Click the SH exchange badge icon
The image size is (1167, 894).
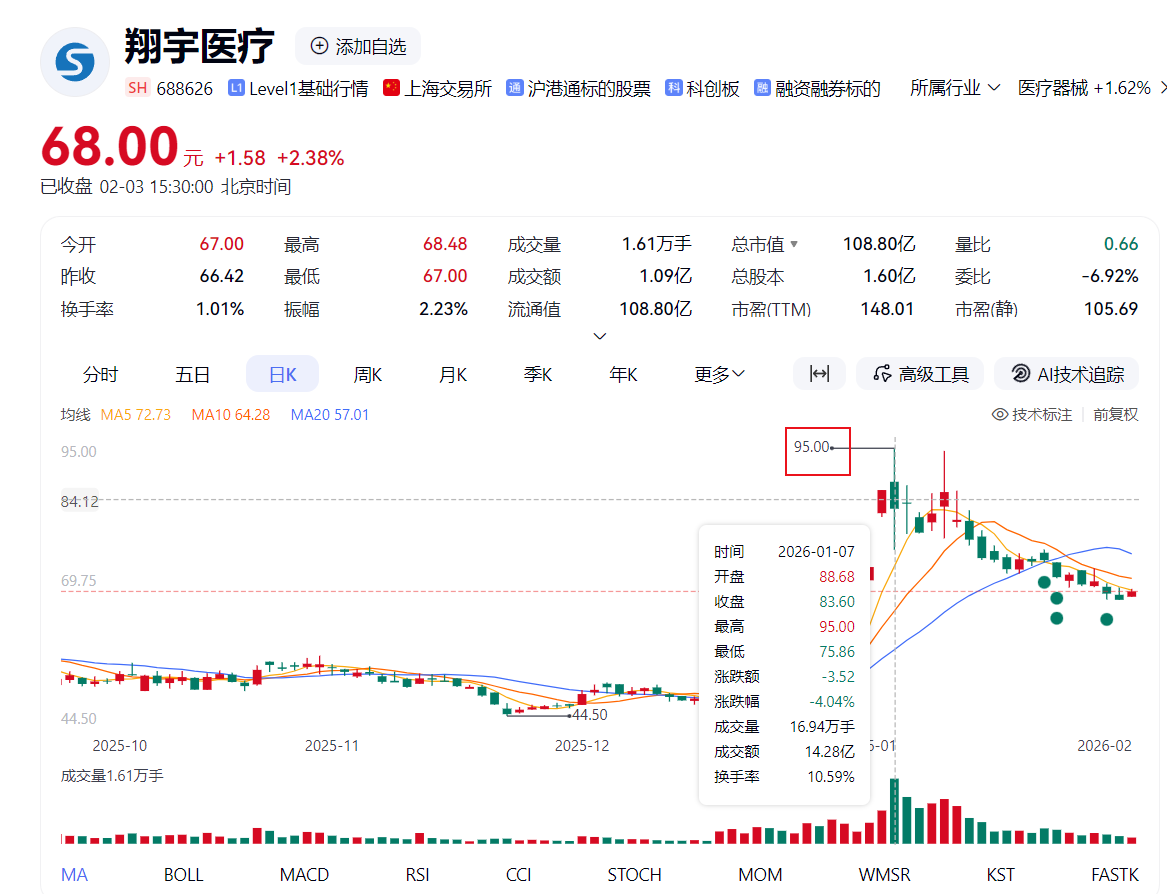pyautogui.click(x=137, y=88)
